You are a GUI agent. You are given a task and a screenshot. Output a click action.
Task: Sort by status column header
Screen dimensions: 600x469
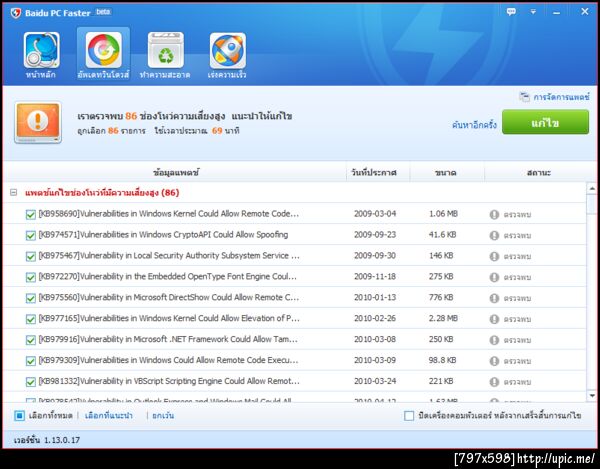tap(538, 173)
